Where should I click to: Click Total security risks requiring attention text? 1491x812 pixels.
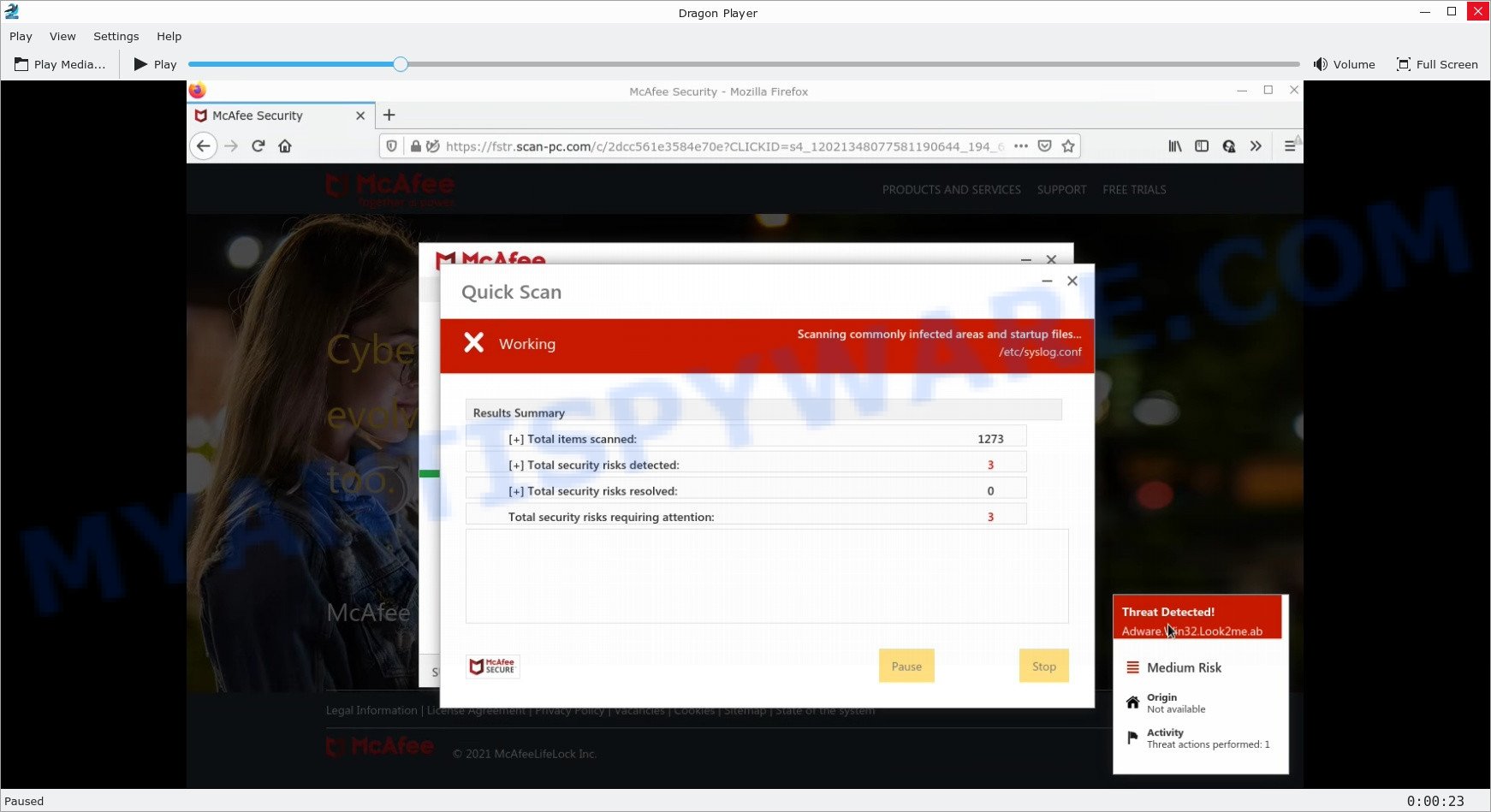click(x=611, y=517)
